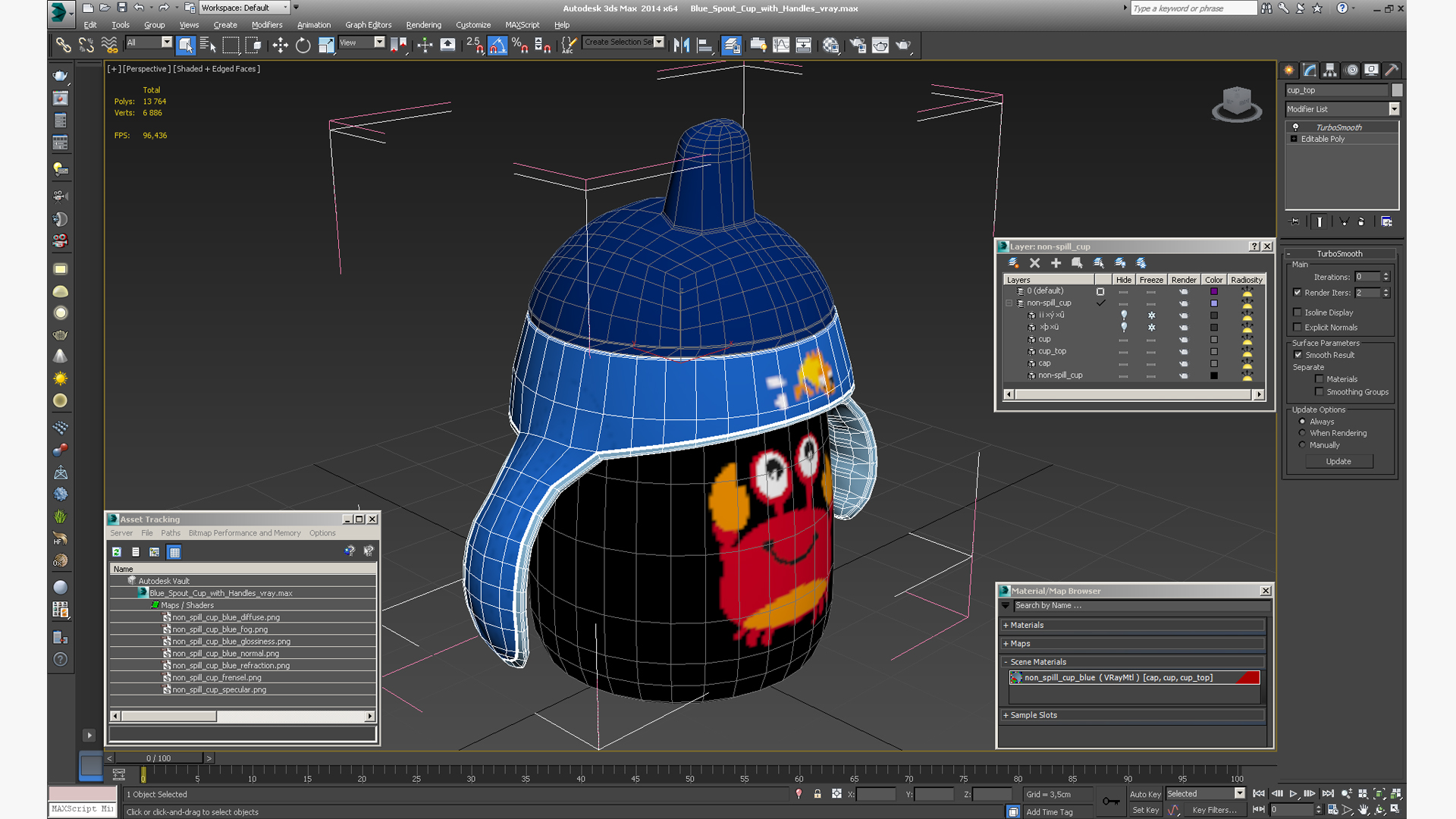Switch to the Motion command panel tab
The image size is (1456, 819).
[x=1351, y=71]
